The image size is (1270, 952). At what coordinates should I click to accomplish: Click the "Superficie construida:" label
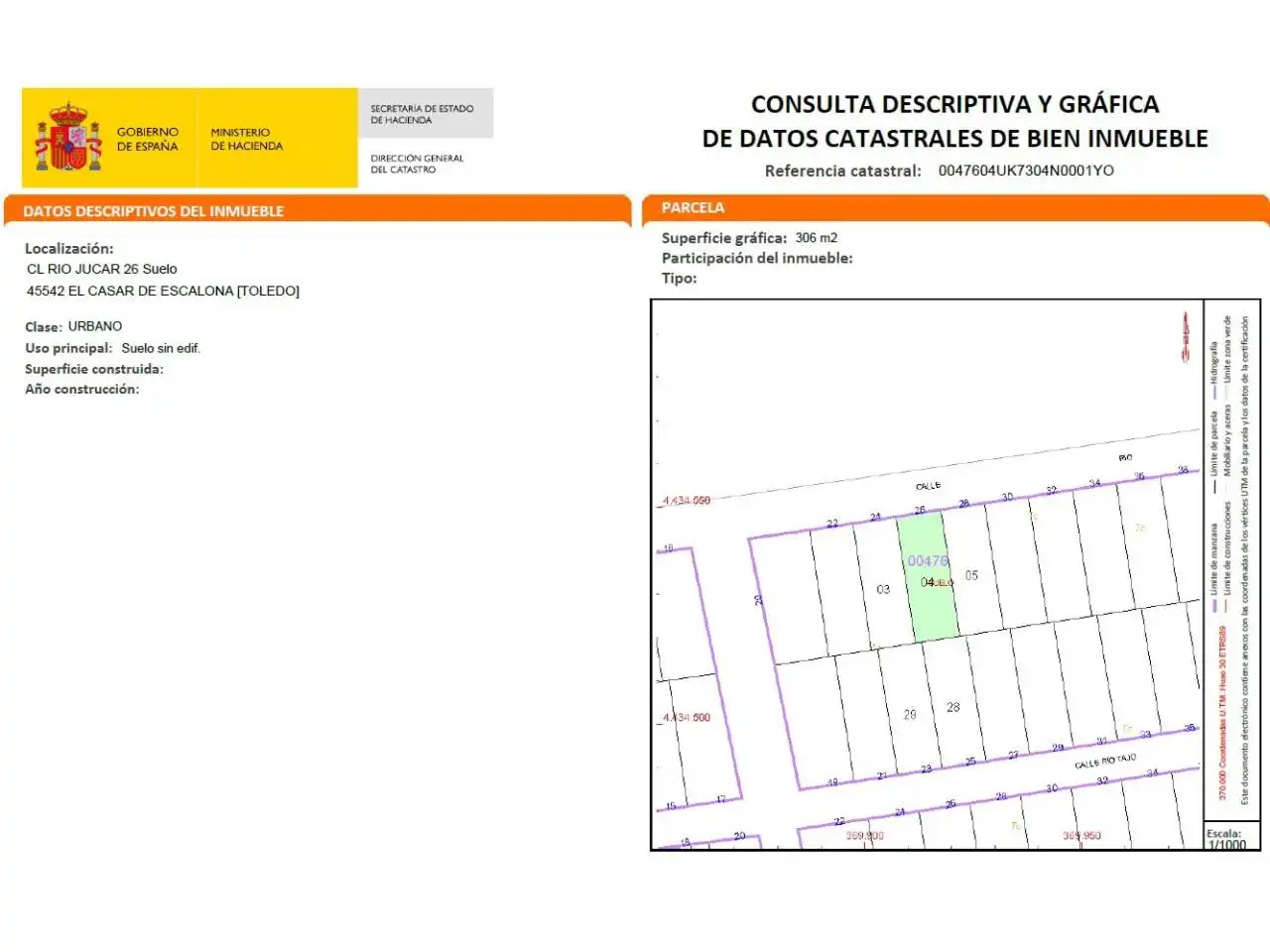pyautogui.click(x=94, y=369)
